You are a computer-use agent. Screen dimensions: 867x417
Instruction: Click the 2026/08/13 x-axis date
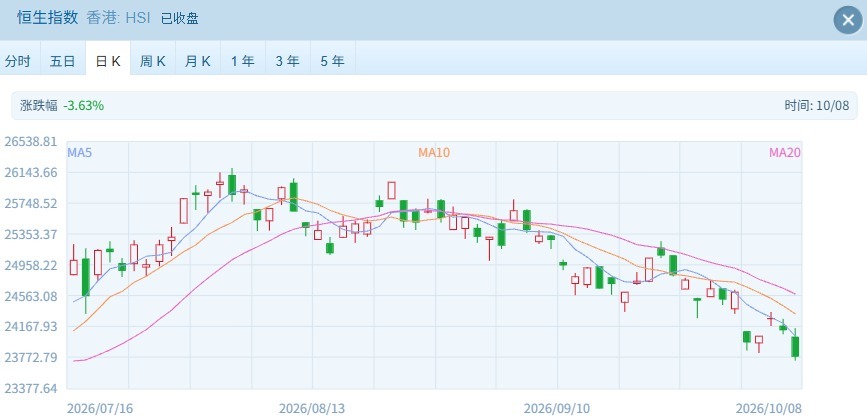tap(312, 409)
